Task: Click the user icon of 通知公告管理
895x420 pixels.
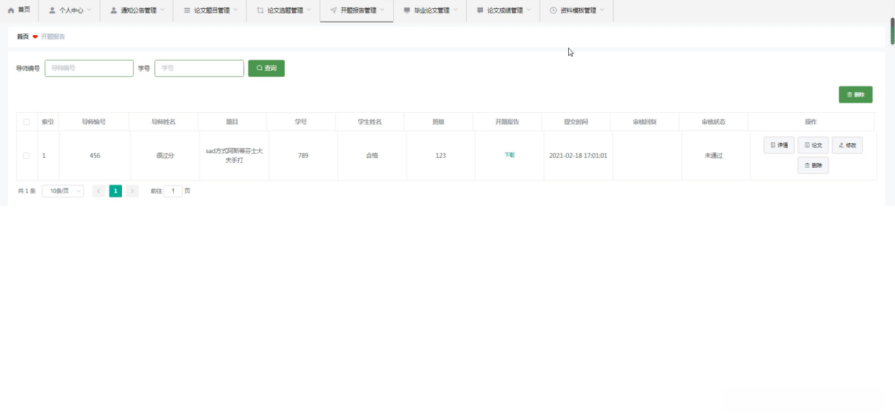Action: pyautogui.click(x=114, y=10)
